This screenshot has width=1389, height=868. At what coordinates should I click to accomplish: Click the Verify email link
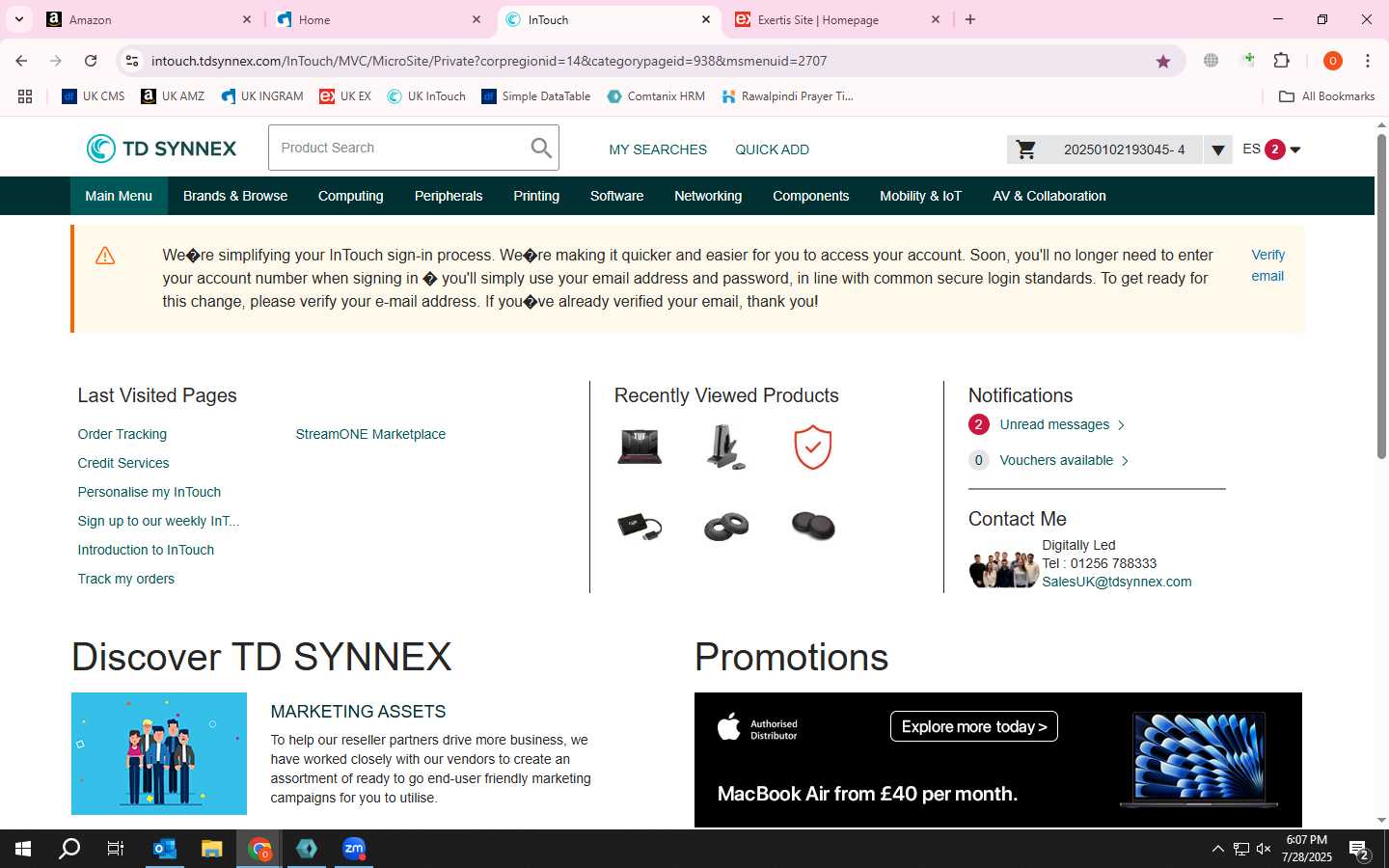point(1267,265)
